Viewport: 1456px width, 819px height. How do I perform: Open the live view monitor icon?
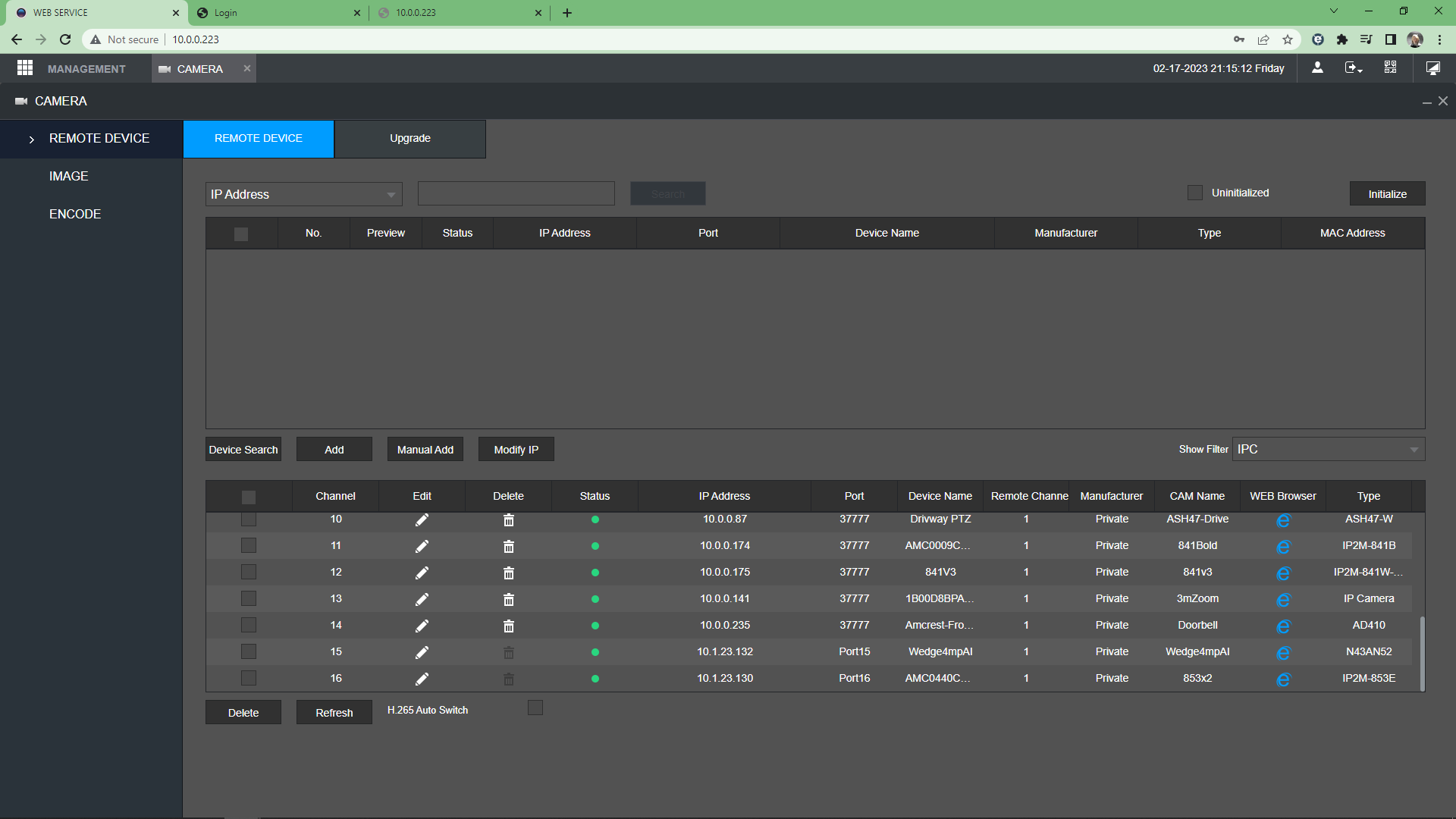pyautogui.click(x=1432, y=68)
